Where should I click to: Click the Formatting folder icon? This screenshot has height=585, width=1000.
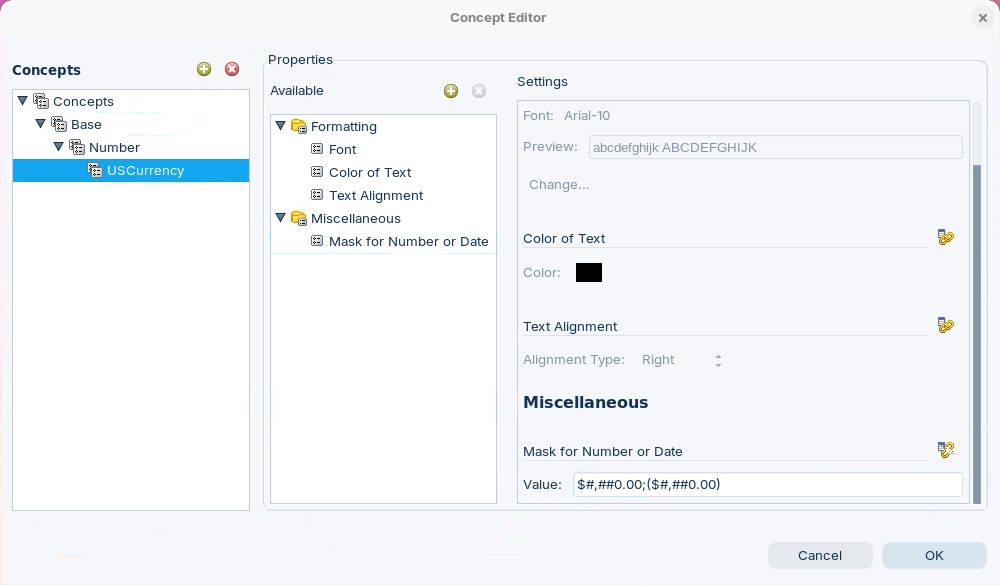[298, 127]
